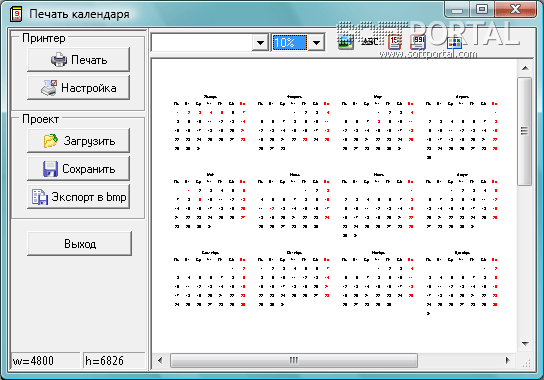
Task: Select the ABC text tool
Action: [x=370, y=42]
